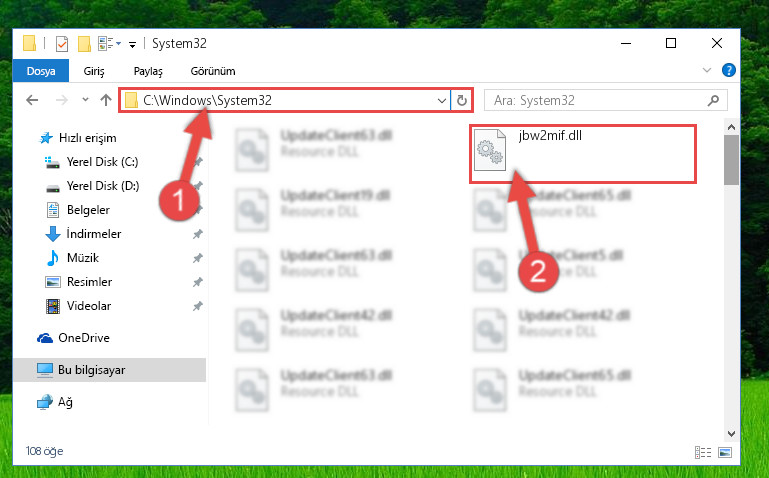Click the search magnifier icon
Viewport: 769px width, 478px height.
pos(713,101)
